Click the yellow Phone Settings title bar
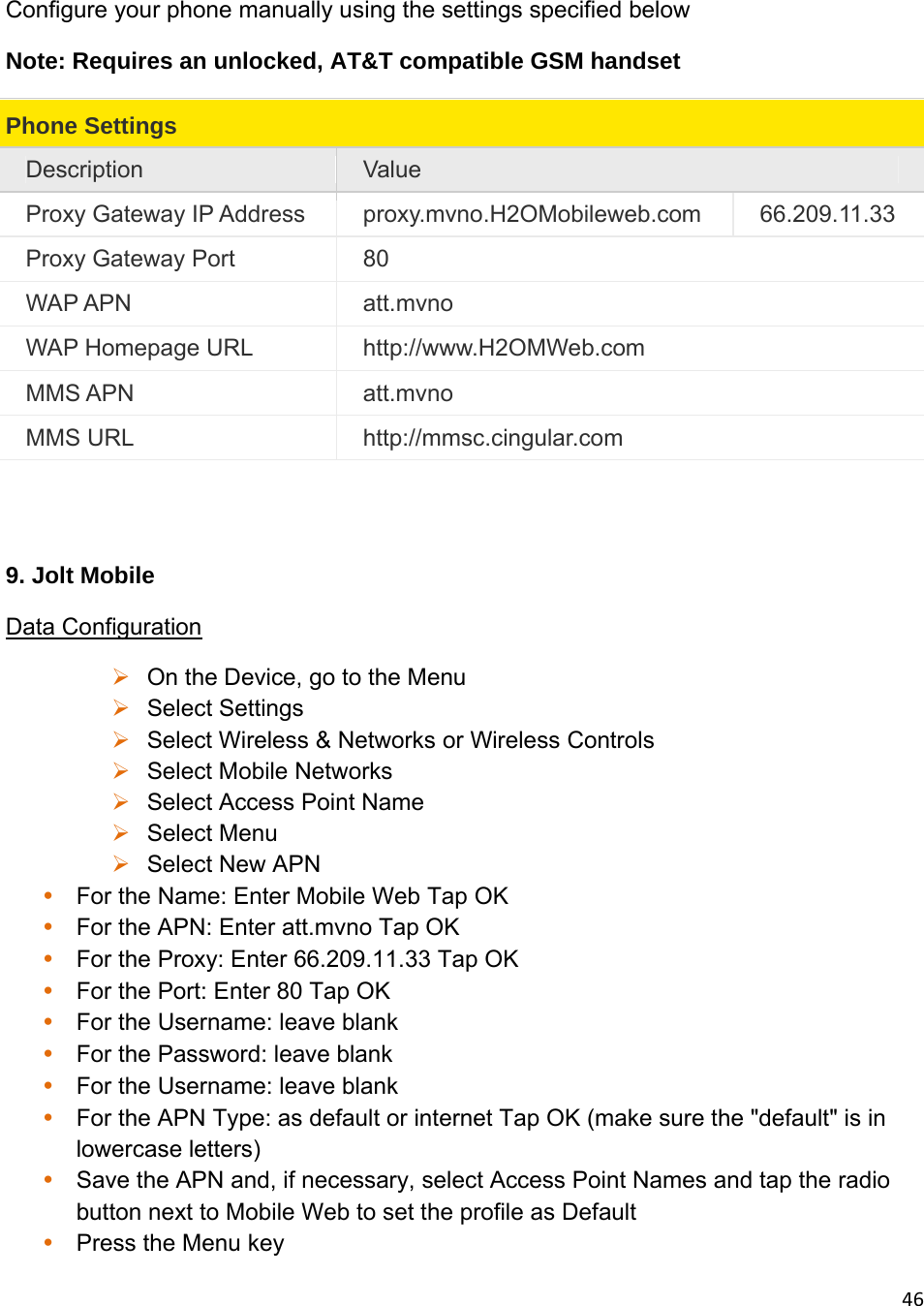The width and height of the screenshot is (924, 1306). [x=462, y=125]
